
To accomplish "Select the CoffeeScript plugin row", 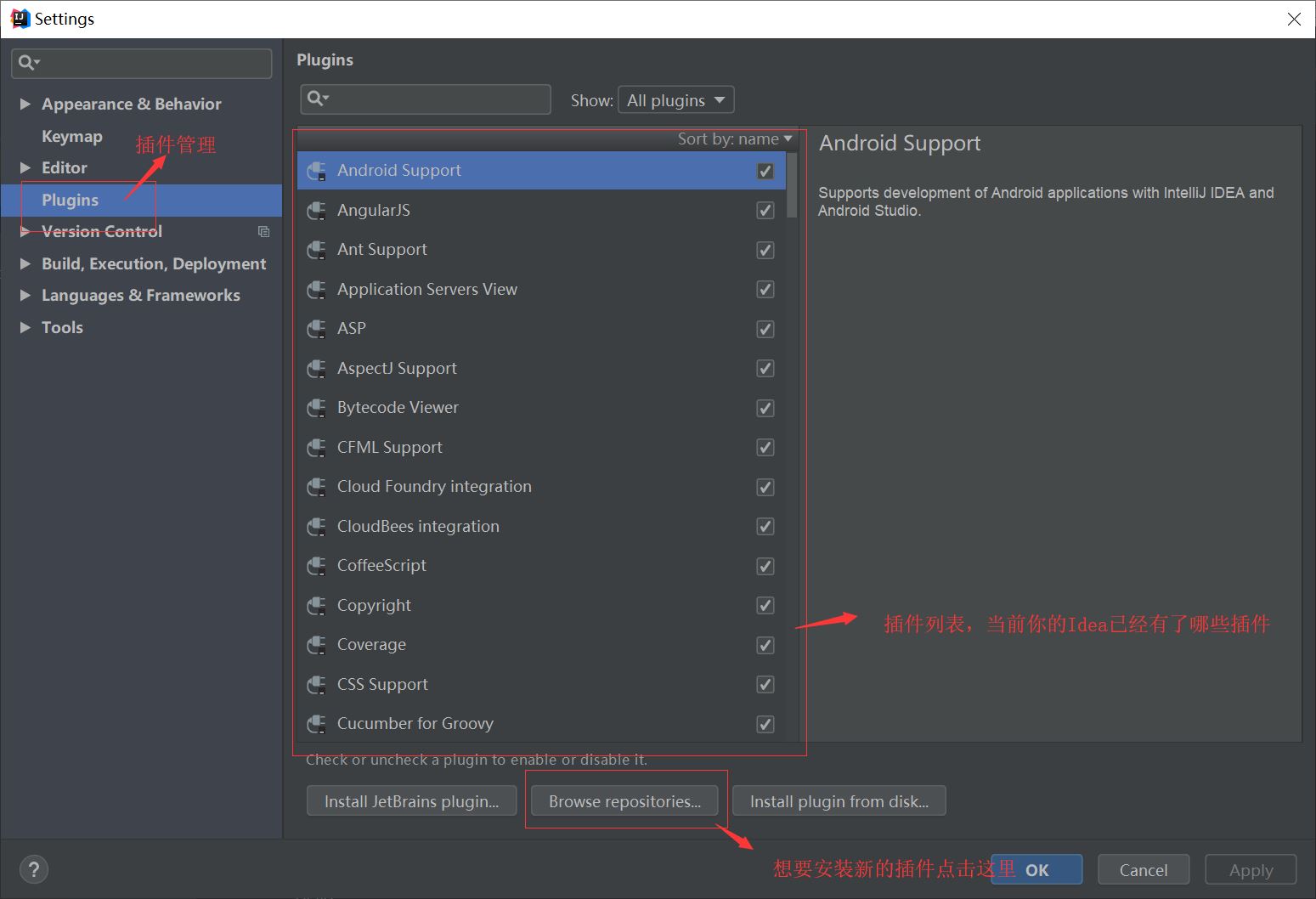I will 542,566.
